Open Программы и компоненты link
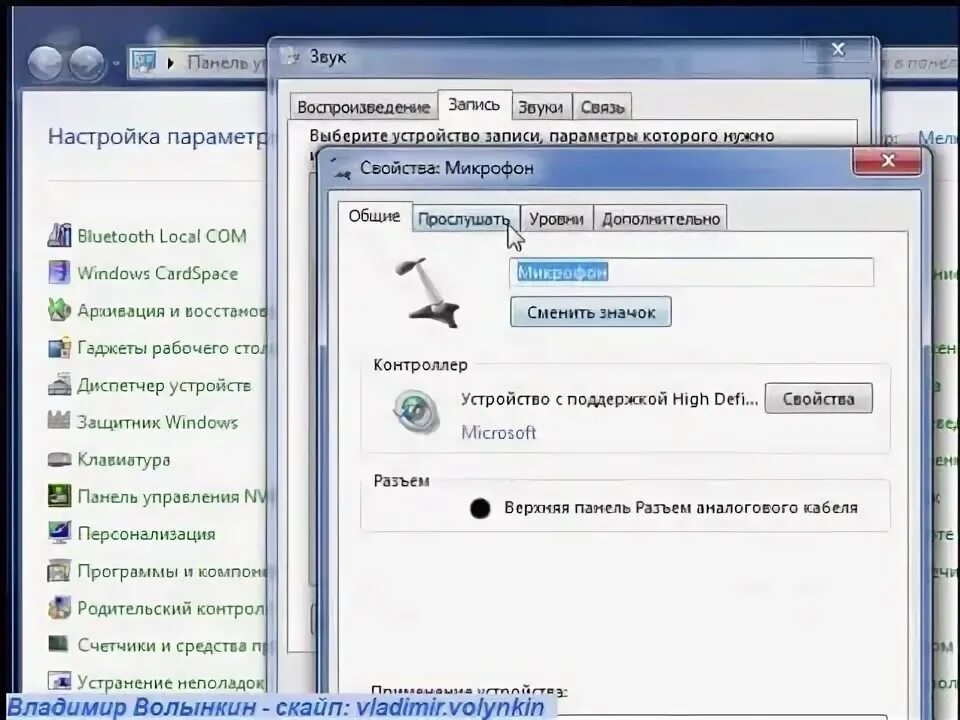The height and width of the screenshot is (720, 960). coord(173,571)
